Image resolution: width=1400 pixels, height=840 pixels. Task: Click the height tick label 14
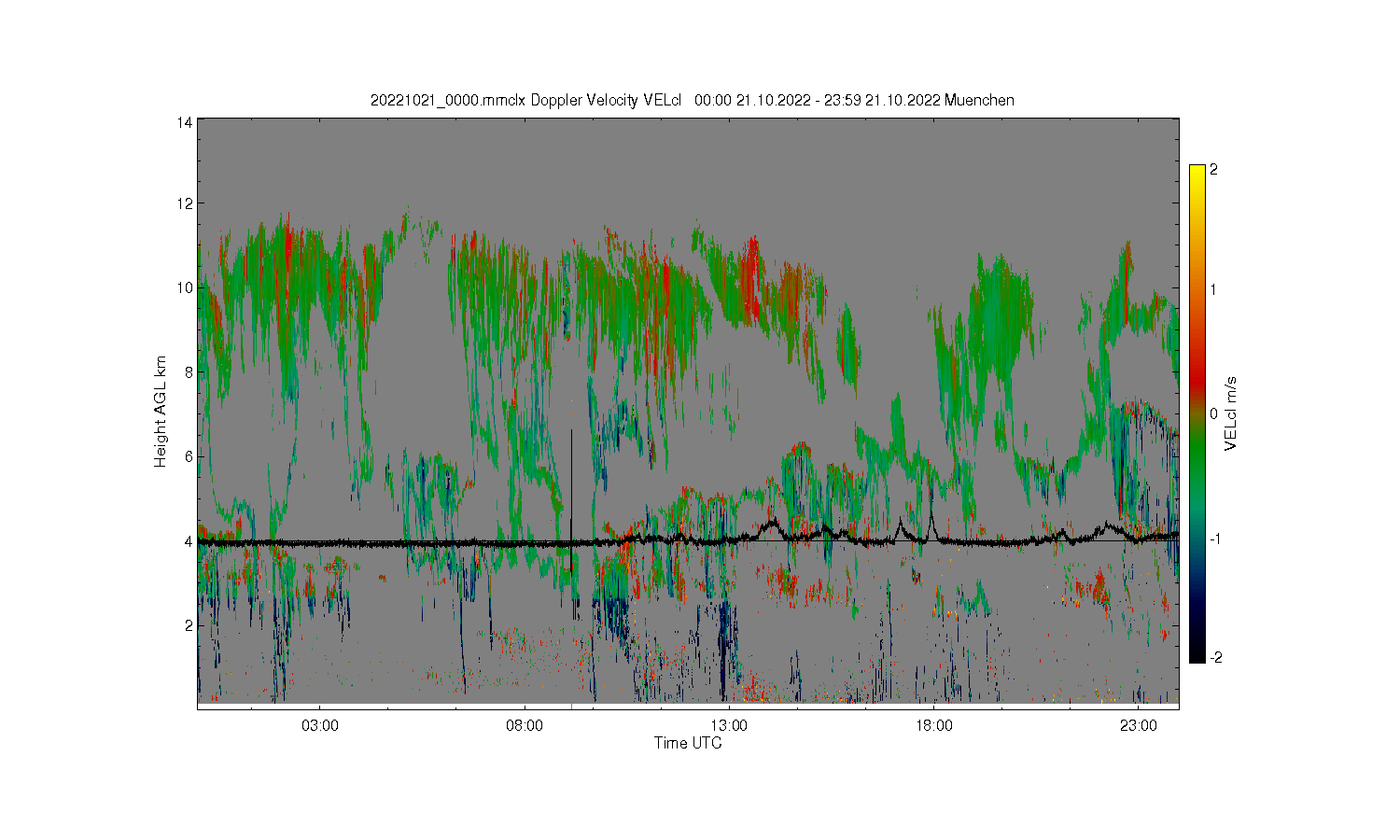click(x=186, y=122)
